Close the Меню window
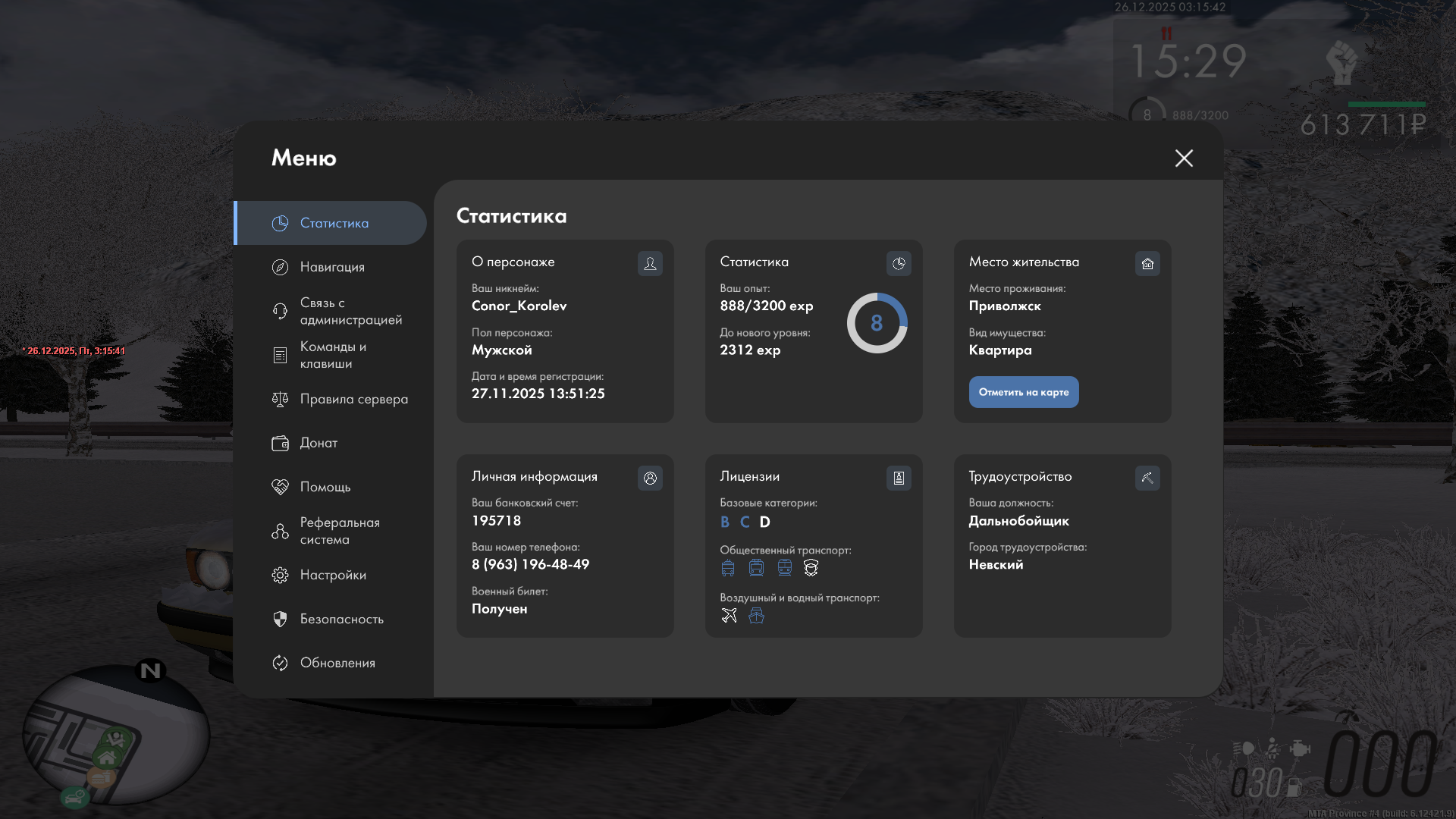The image size is (1456, 819). point(1184,158)
